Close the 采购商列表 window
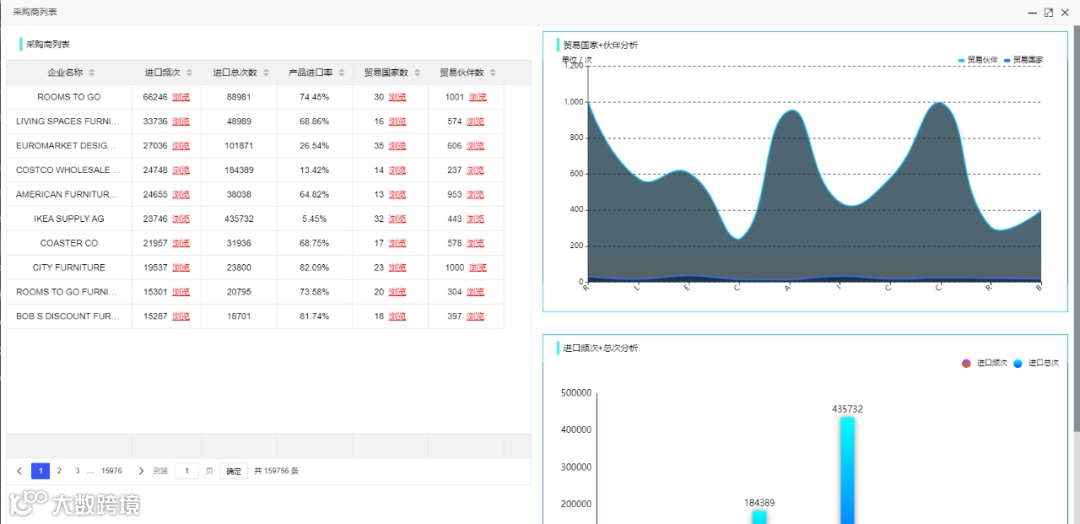This screenshot has height=524, width=1080. tap(1065, 12)
